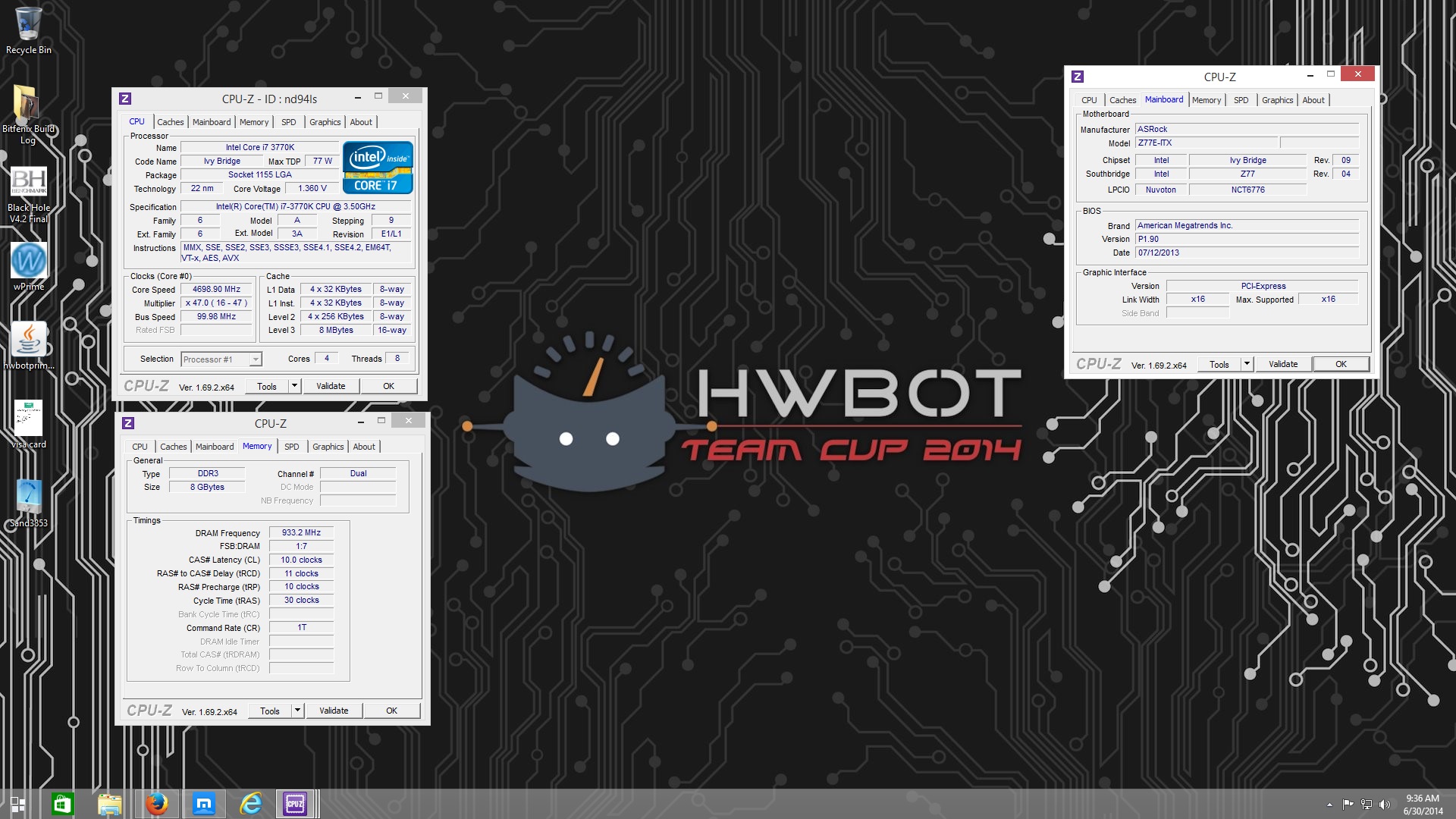Click the CAS# Latency 10.0 clocks value

[x=301, y=560]
